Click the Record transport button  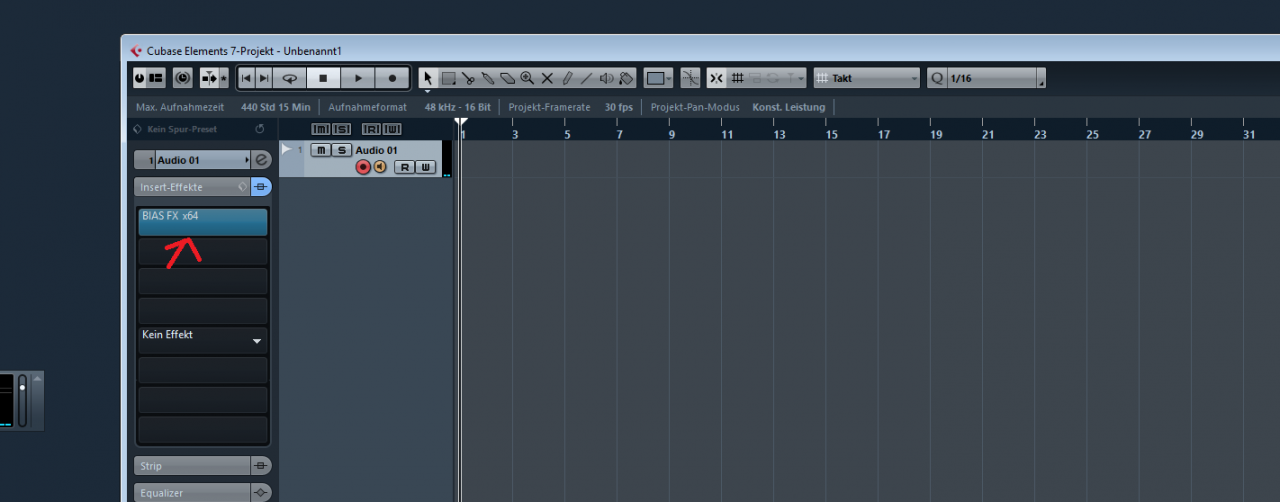coord(392,78)
